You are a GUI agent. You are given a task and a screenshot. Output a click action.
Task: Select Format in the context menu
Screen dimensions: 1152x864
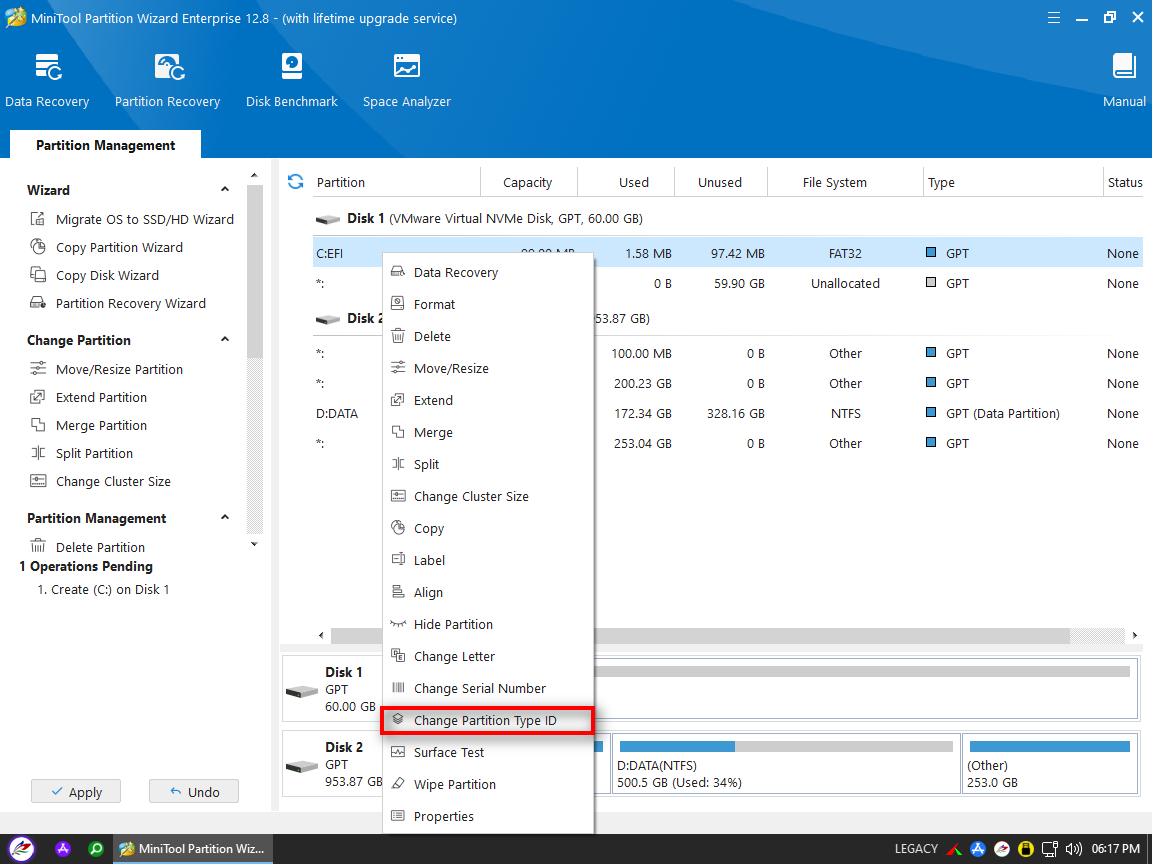pos(434,304)
